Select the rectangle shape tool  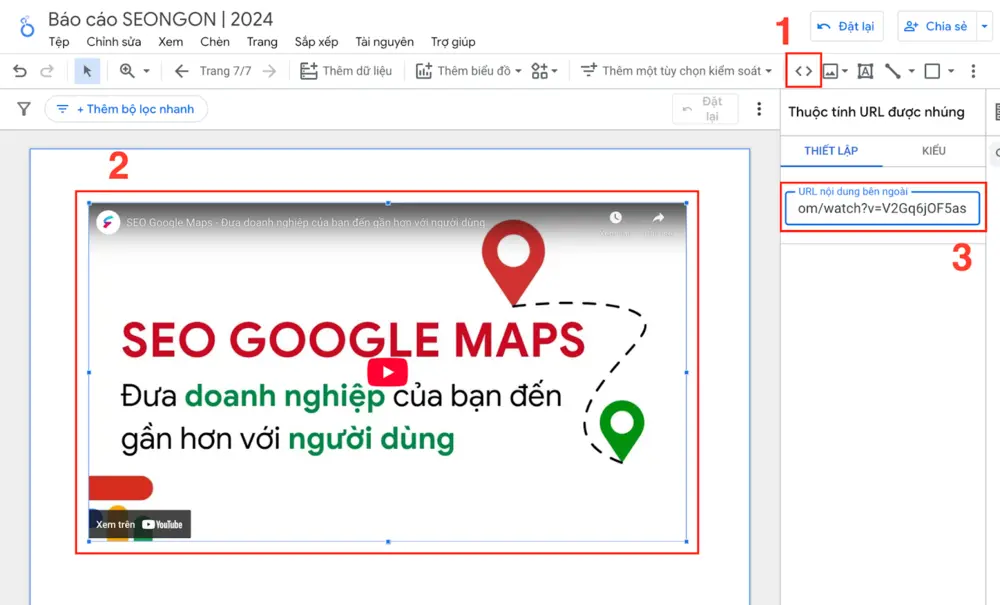point(932,71)
